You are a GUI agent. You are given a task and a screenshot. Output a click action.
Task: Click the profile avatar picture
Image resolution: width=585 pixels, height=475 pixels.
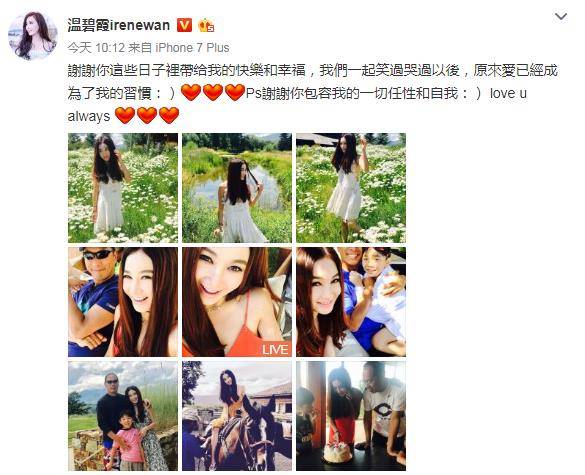point(32,36)
